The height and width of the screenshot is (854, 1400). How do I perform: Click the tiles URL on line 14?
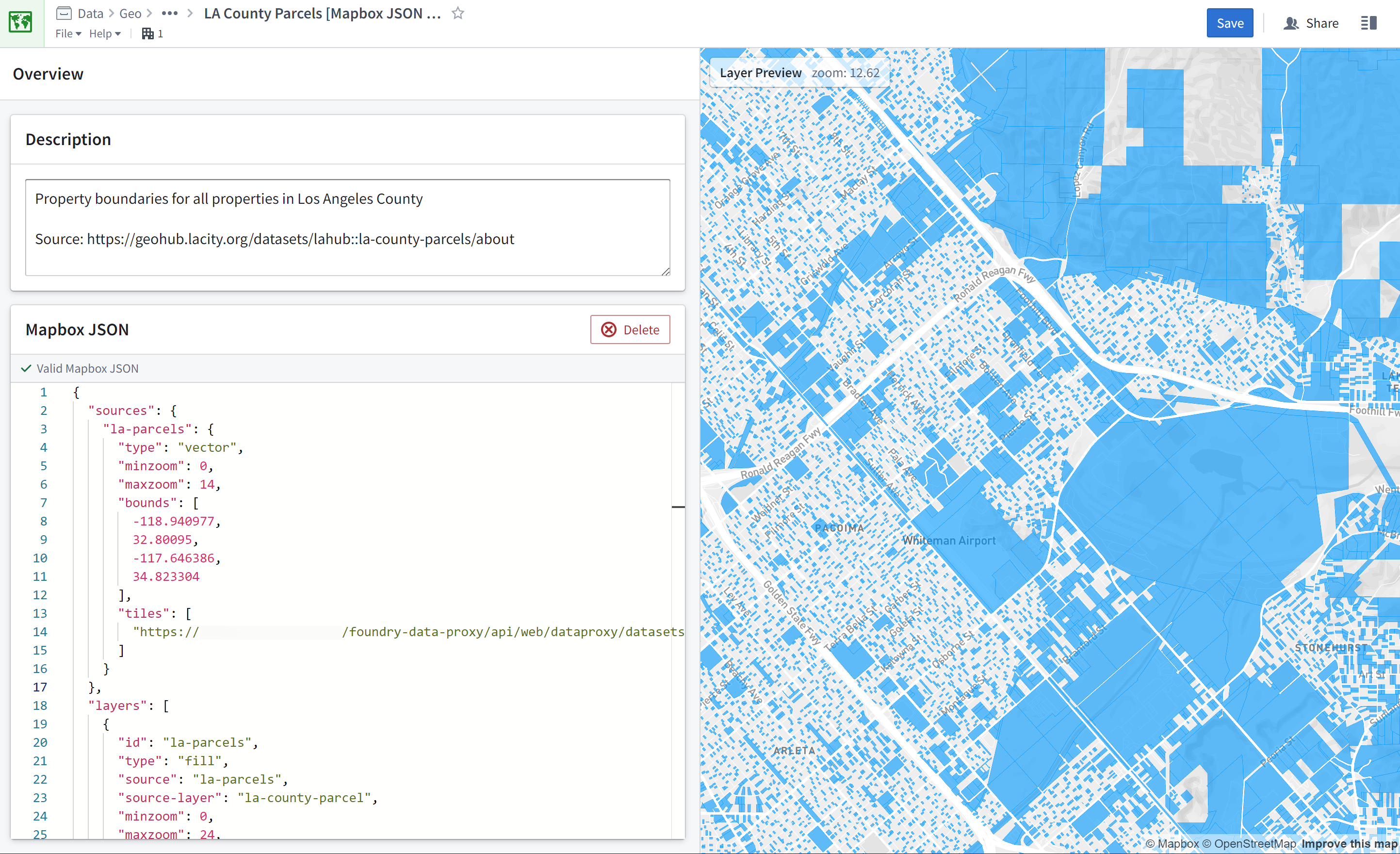coord(408,632)
